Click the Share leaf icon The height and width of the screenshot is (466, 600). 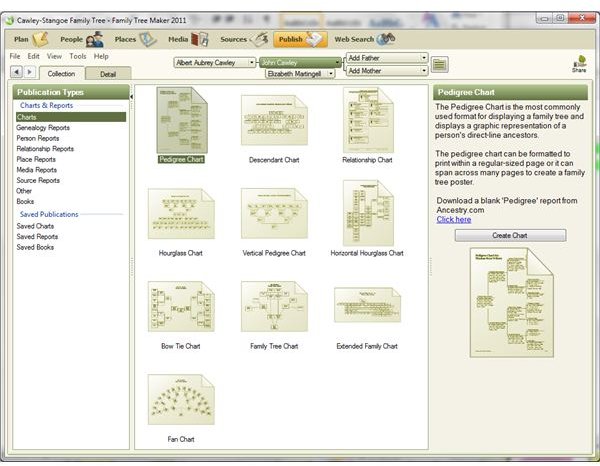[x=579, y=64]
